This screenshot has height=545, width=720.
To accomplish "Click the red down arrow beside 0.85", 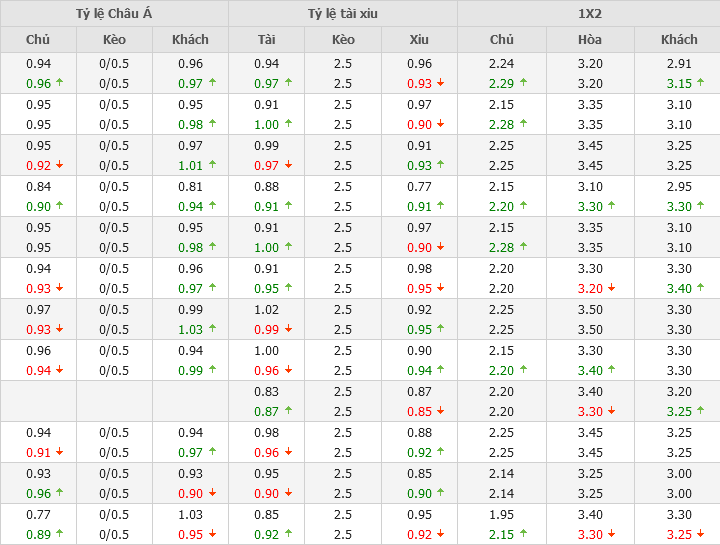I will pos(440,411).
